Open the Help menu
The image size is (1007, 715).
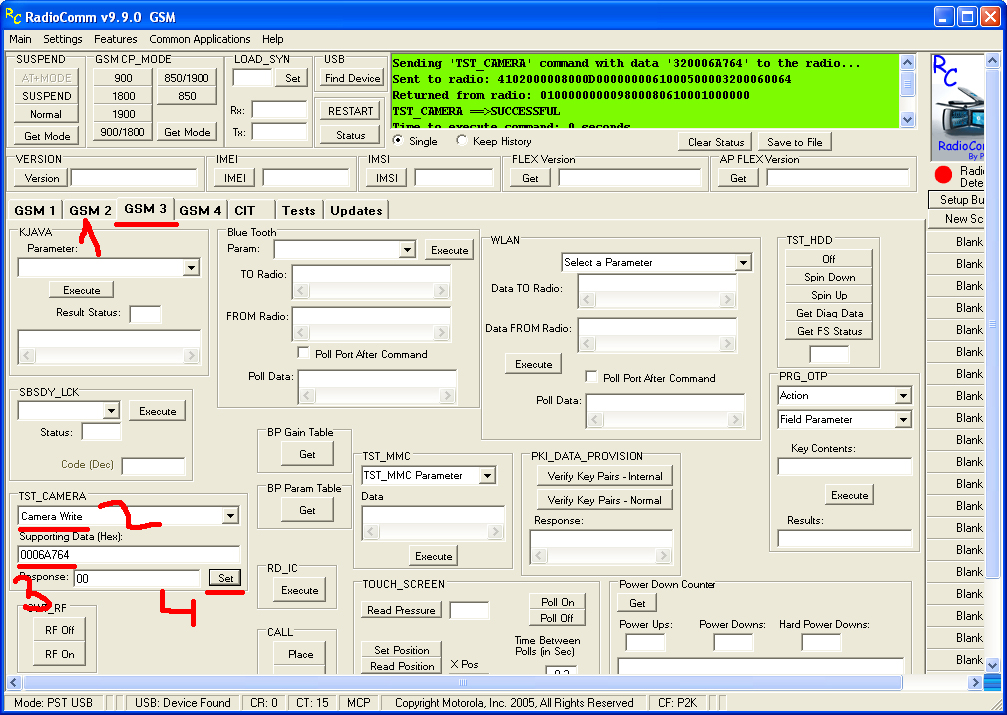tap(272, 39)
